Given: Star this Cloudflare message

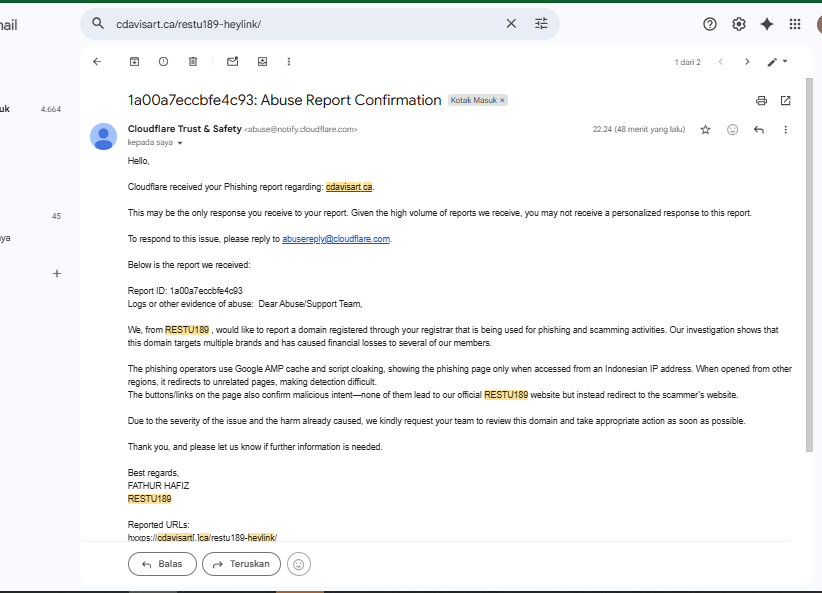Looking at the screenshot, I should click(706, 130).
